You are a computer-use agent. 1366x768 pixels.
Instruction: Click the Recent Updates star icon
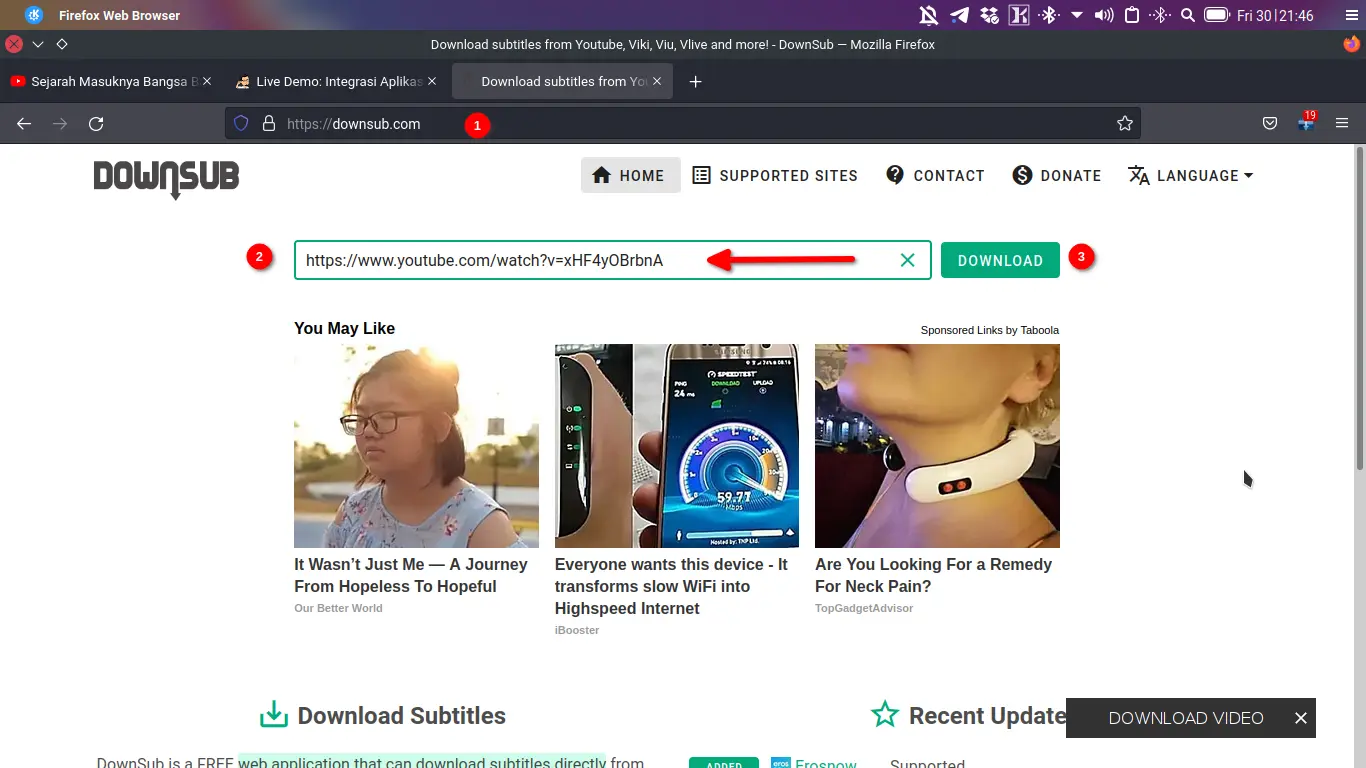coord(884,714)
